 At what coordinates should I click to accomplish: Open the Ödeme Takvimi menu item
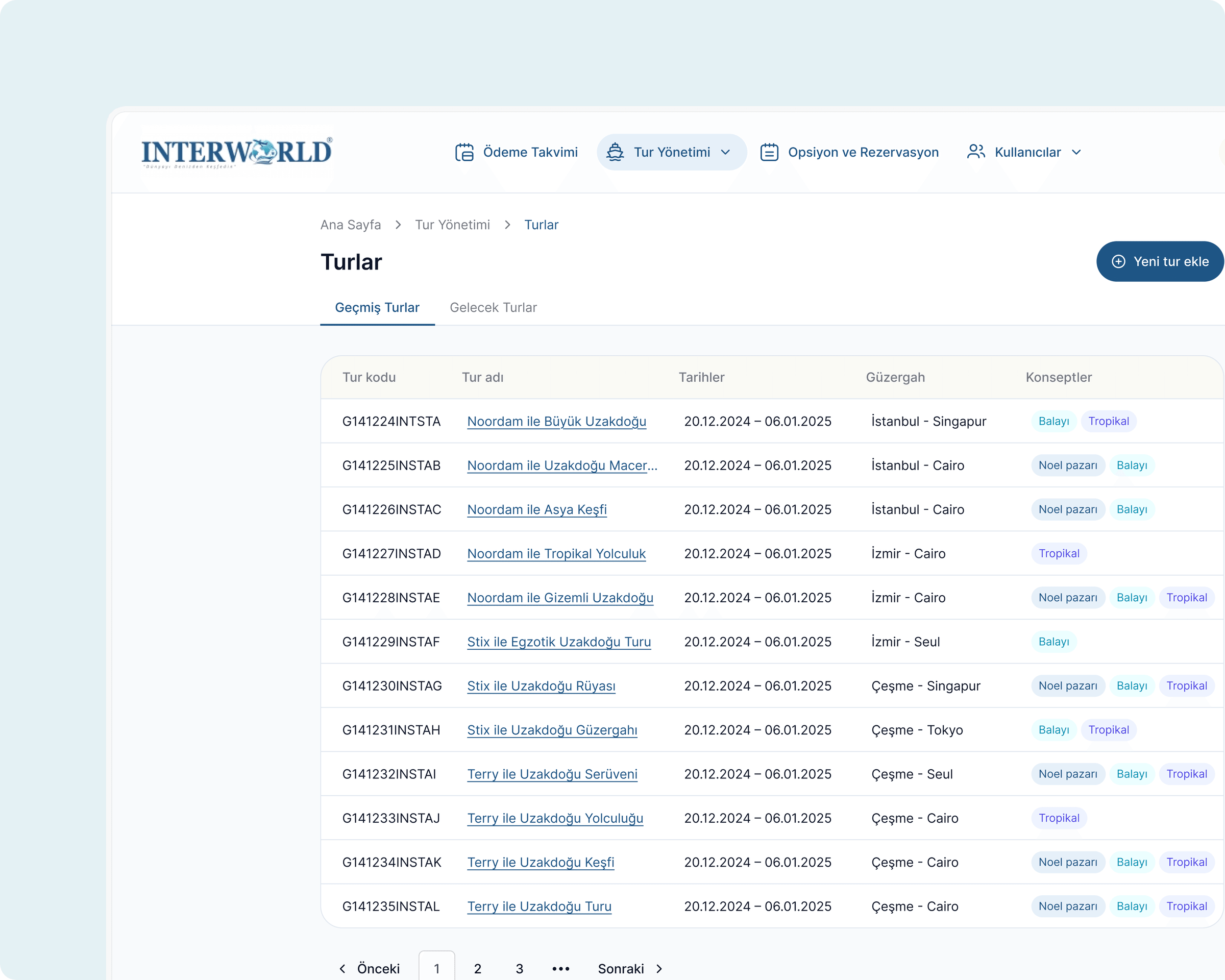(517, 152)
